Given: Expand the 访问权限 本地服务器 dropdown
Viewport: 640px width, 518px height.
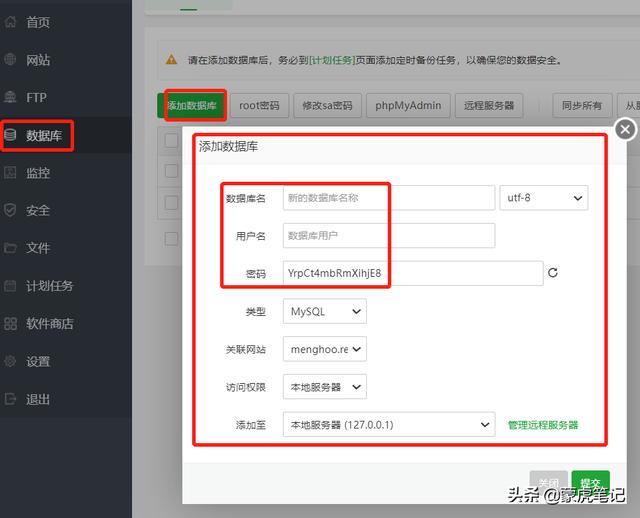Looking at the screenshot, I should point(324,387).
